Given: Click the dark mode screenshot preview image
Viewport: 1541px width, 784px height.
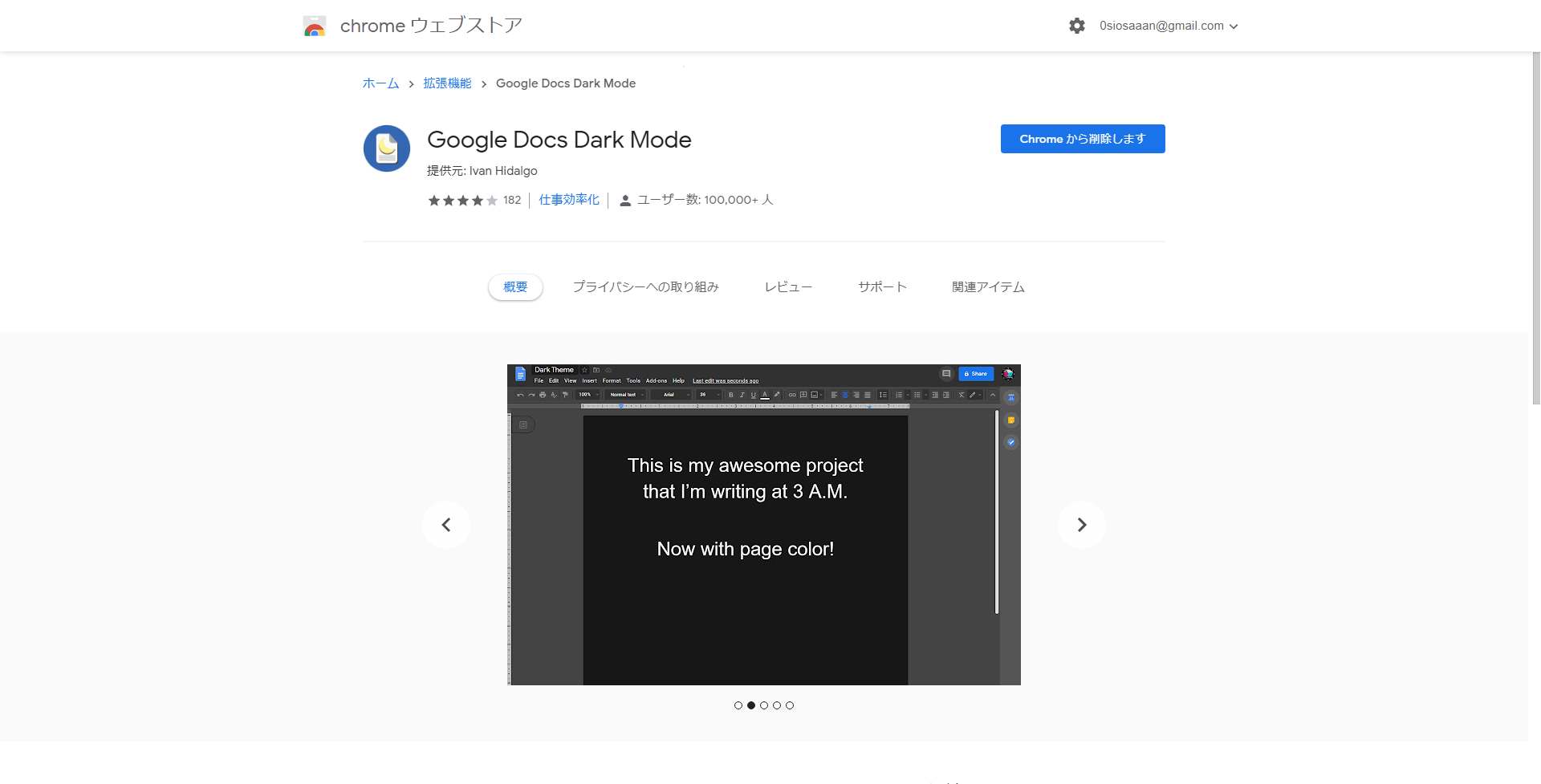Looking at the screenshot, I should click(x=764, y=525).
